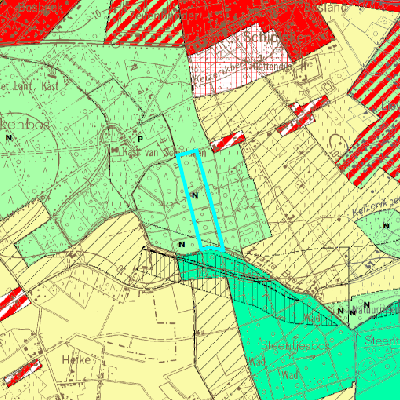Click the Steentjesbos forest label
400x400 pixels.
[x=295, y=346]
